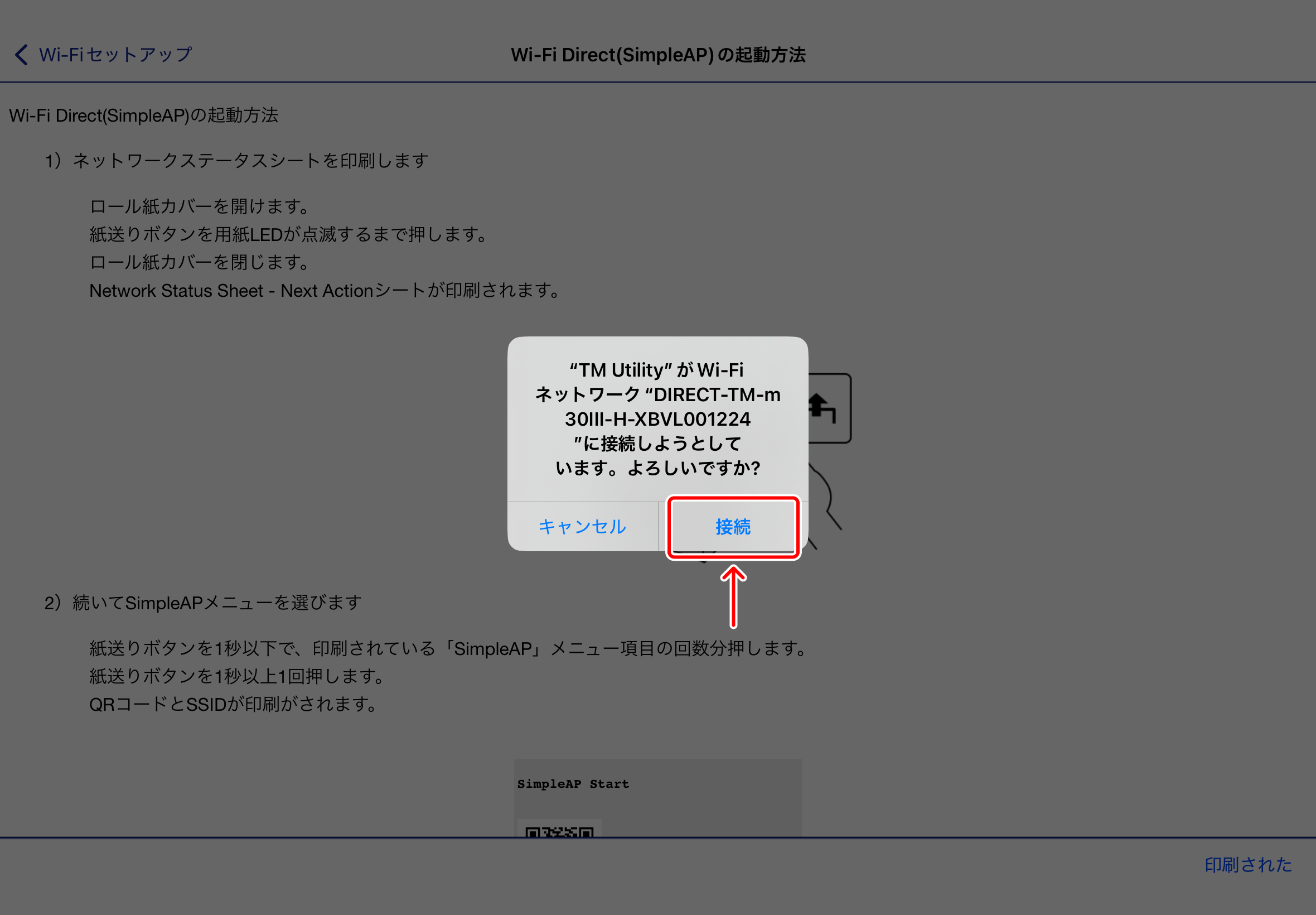This screenshot has height=915, width=1316.
Task: Tap 印刷された at the bottom right
Action: (1250, 865)
